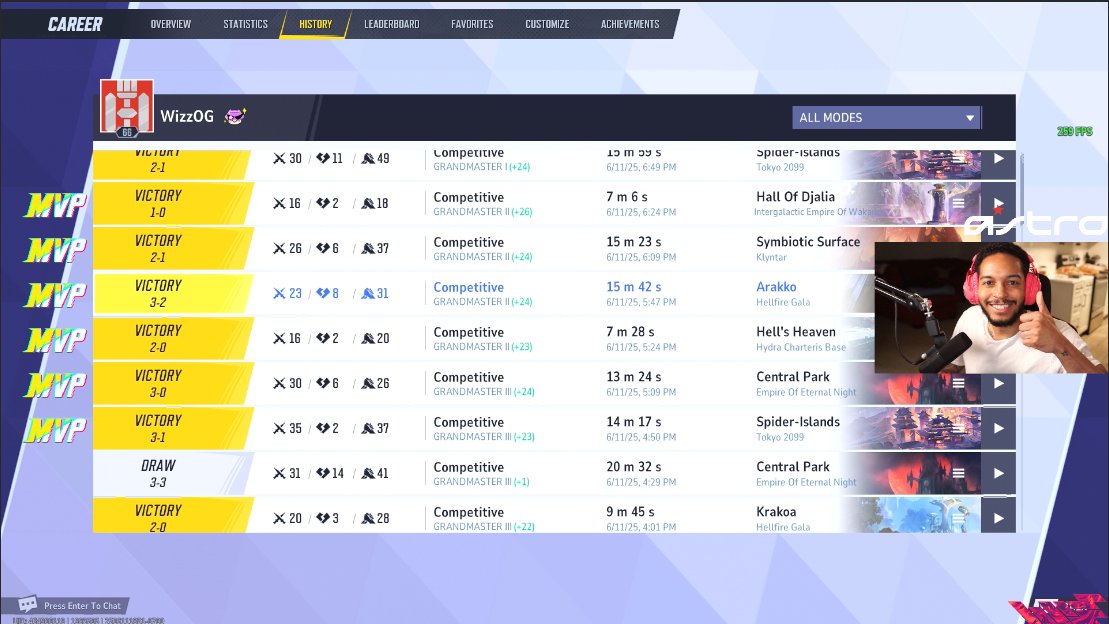Viewport: 1109px width, 624px height.
Task: Click the MVP badge for the 3-2 victory
Action: click(56, 295)
